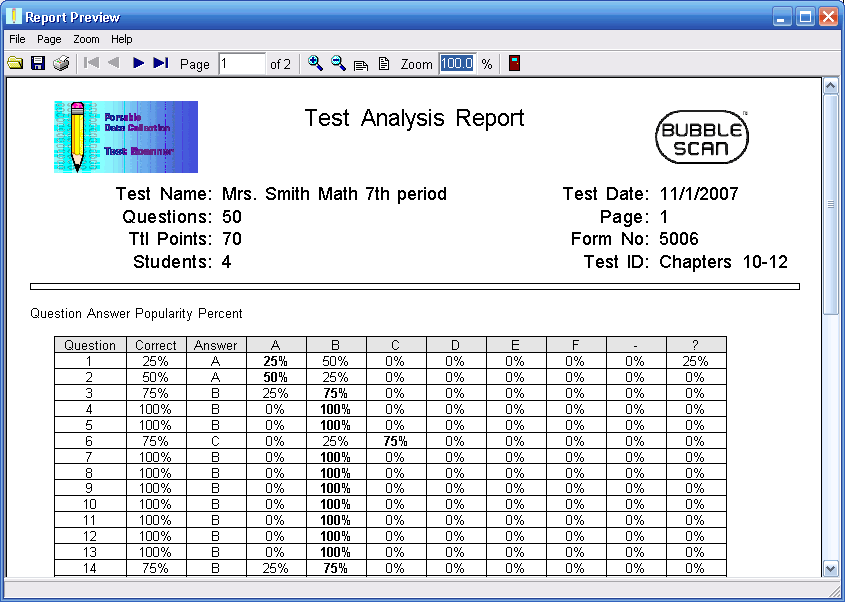Click the Report Preview title bar icon
This screenshot has height=602, width=845.
(x=13, y=16)
